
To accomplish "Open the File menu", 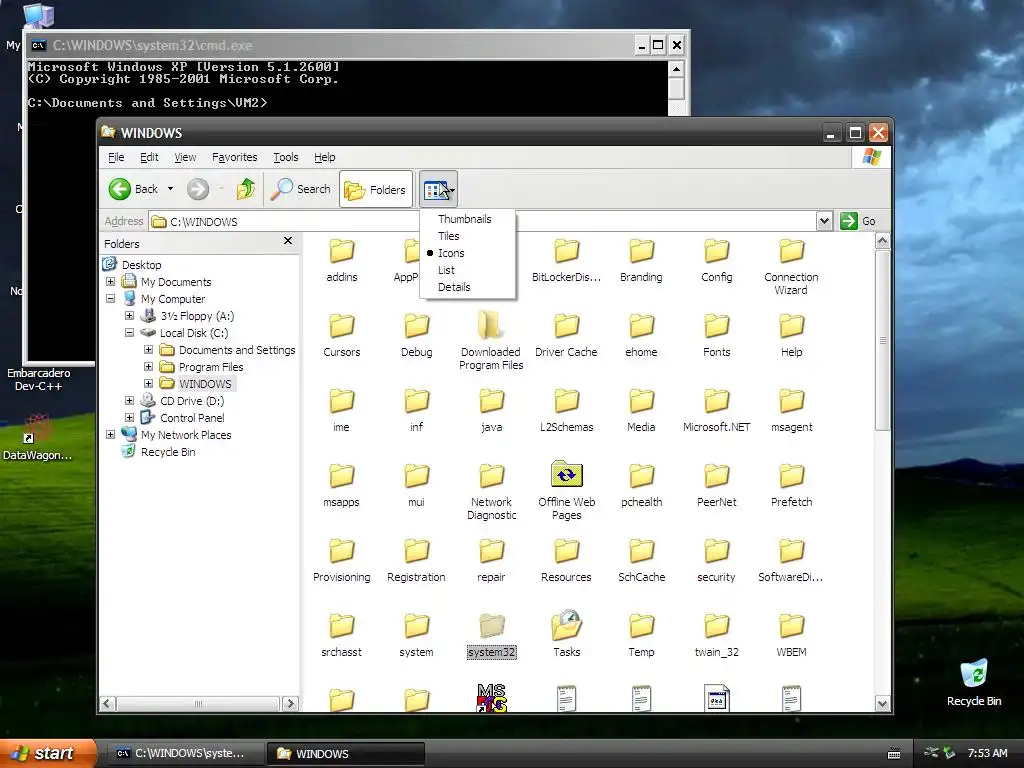I will [x=116, y=157].
